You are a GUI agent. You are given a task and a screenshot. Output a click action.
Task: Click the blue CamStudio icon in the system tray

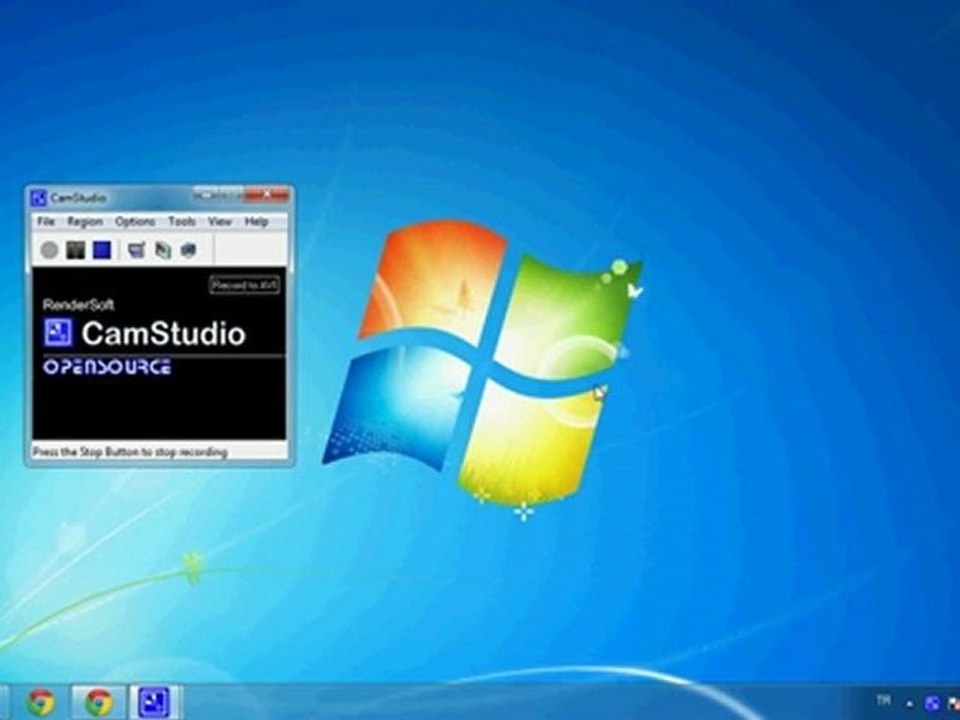[932, 703]
